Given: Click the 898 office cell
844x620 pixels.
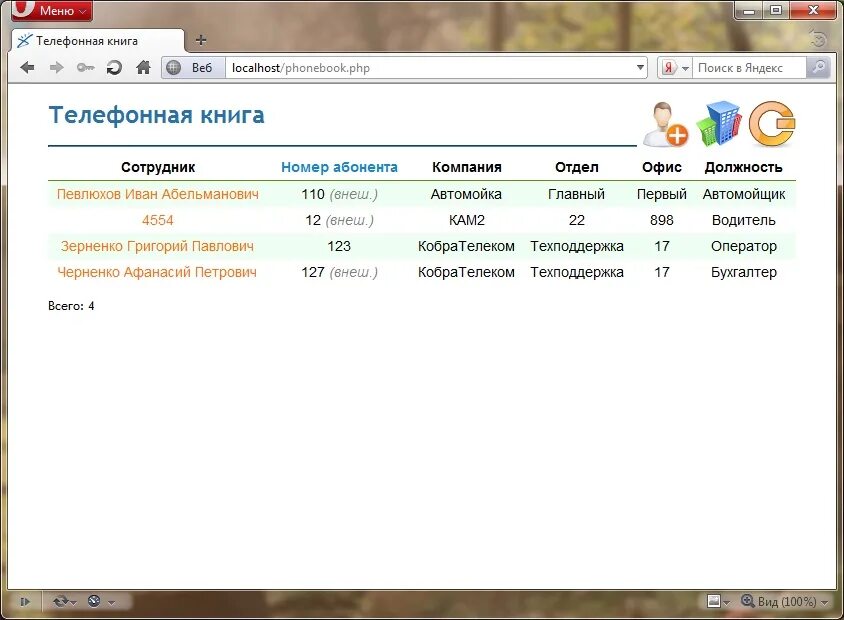Looking at the screenshot, I should point(662,220).
